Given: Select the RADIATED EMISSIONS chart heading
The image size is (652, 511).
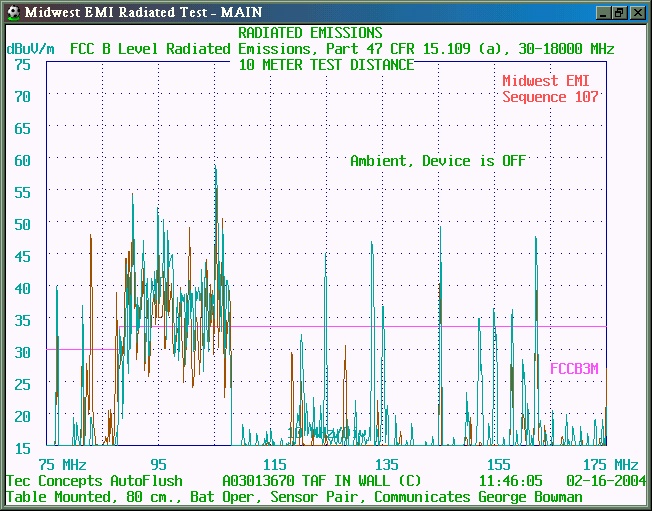Looking at the screenshot, I should (x=310, y=33).
